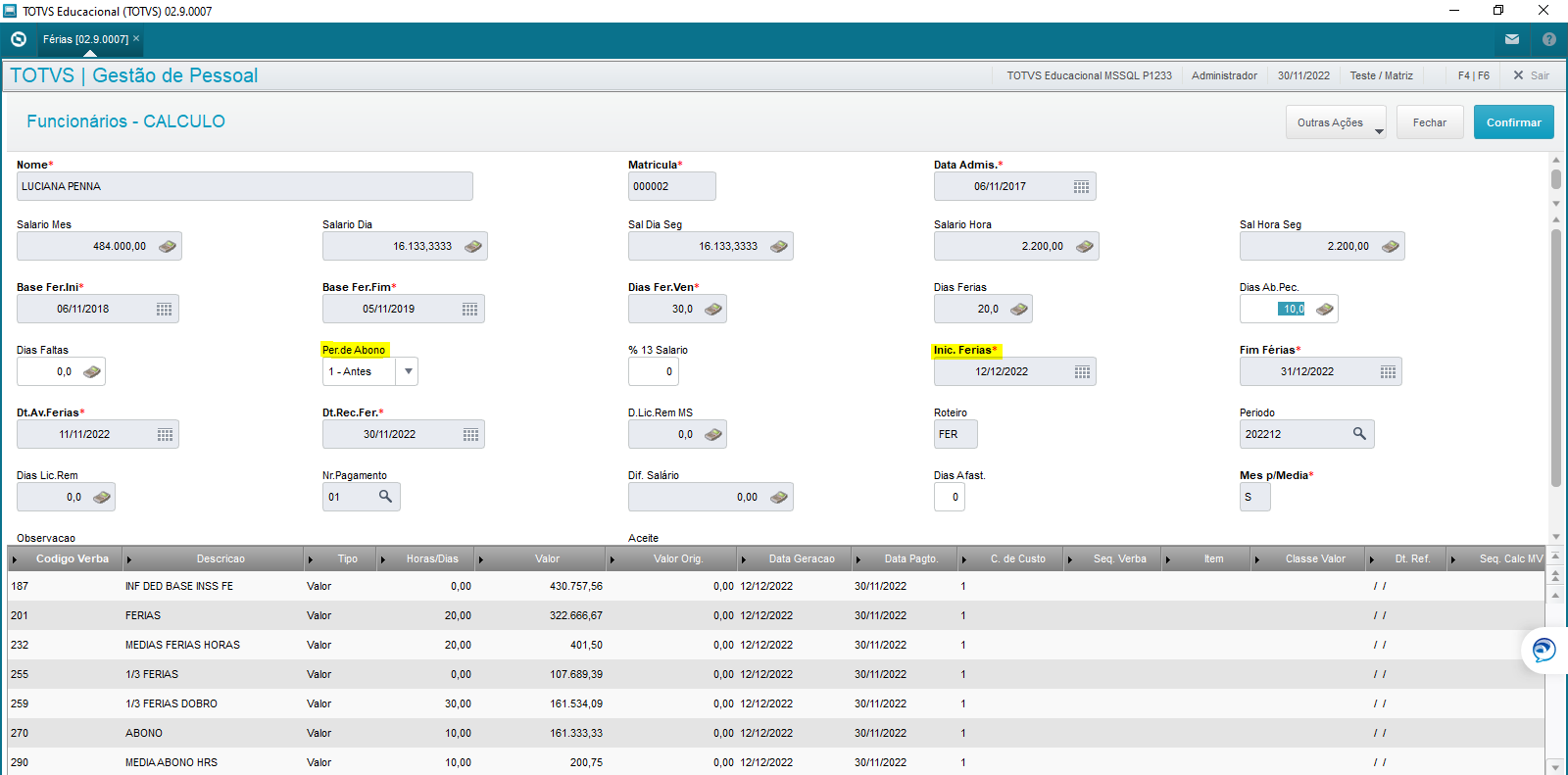1568x775 pixels.
Task: Expand the Valor column header arrow
Action: (x=481, y=559)
